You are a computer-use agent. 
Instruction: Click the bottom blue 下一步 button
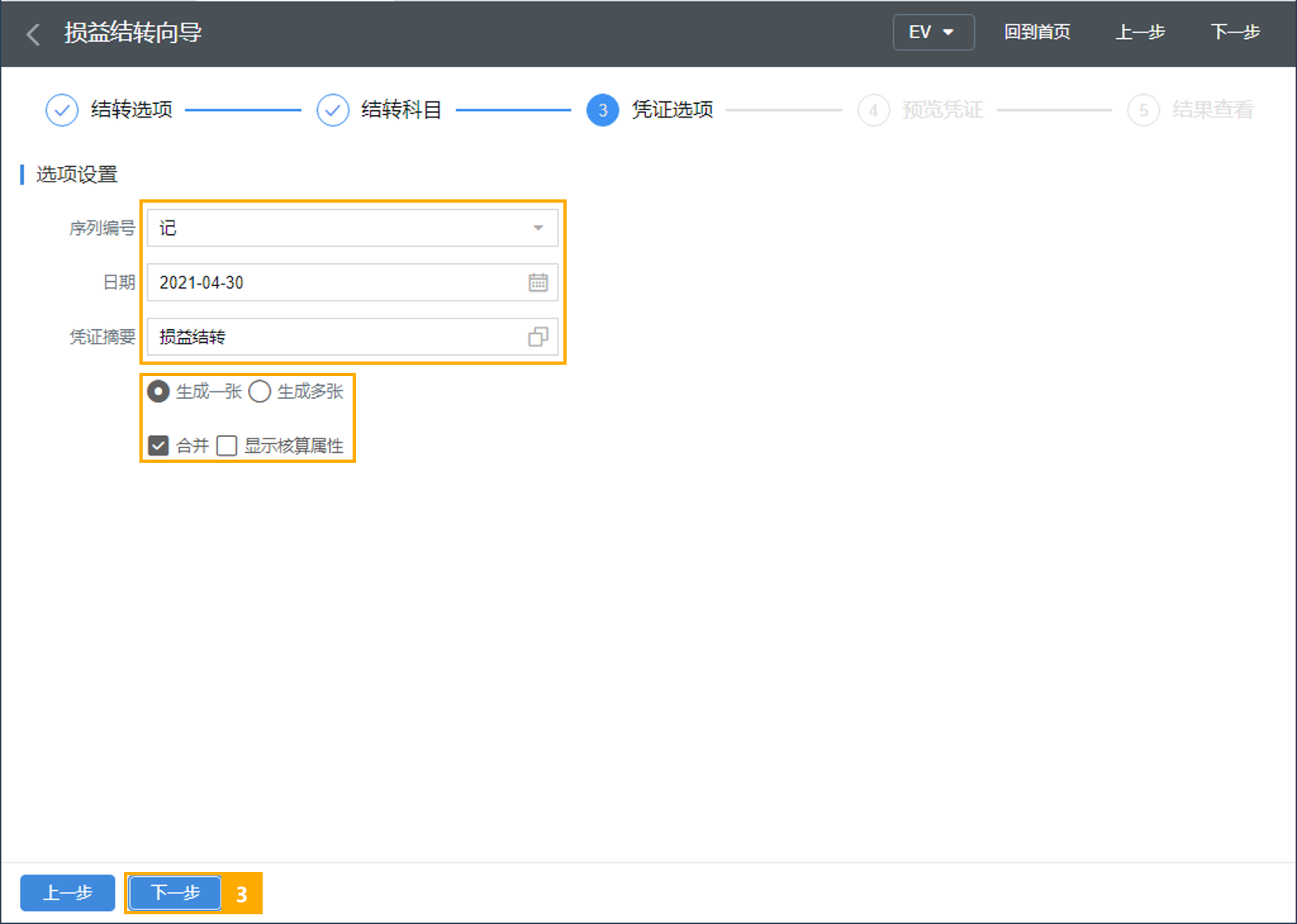point(175,893)
